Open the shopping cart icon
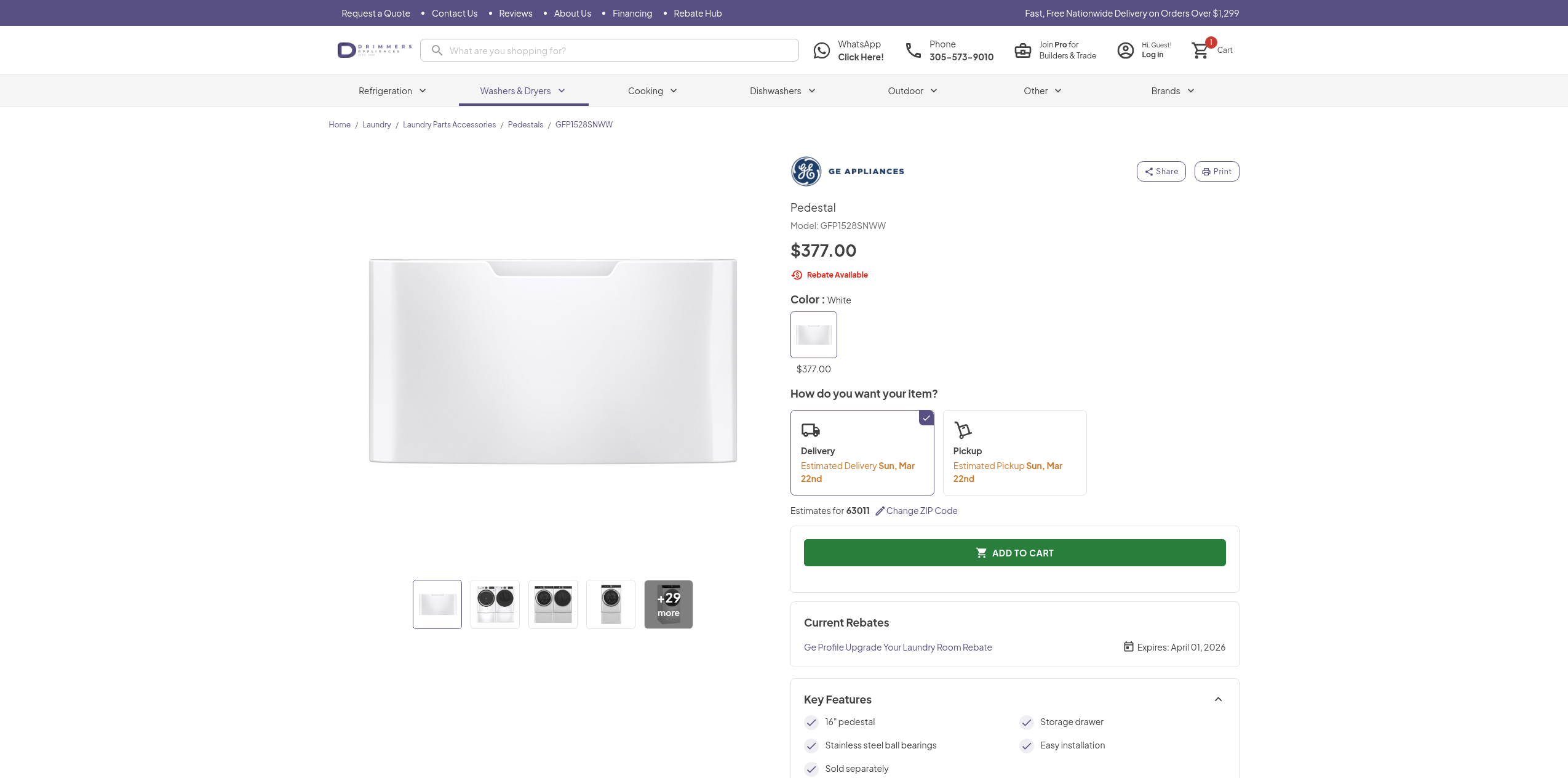This screenshot has height=778, width=1568. (x=1200, y=50)
